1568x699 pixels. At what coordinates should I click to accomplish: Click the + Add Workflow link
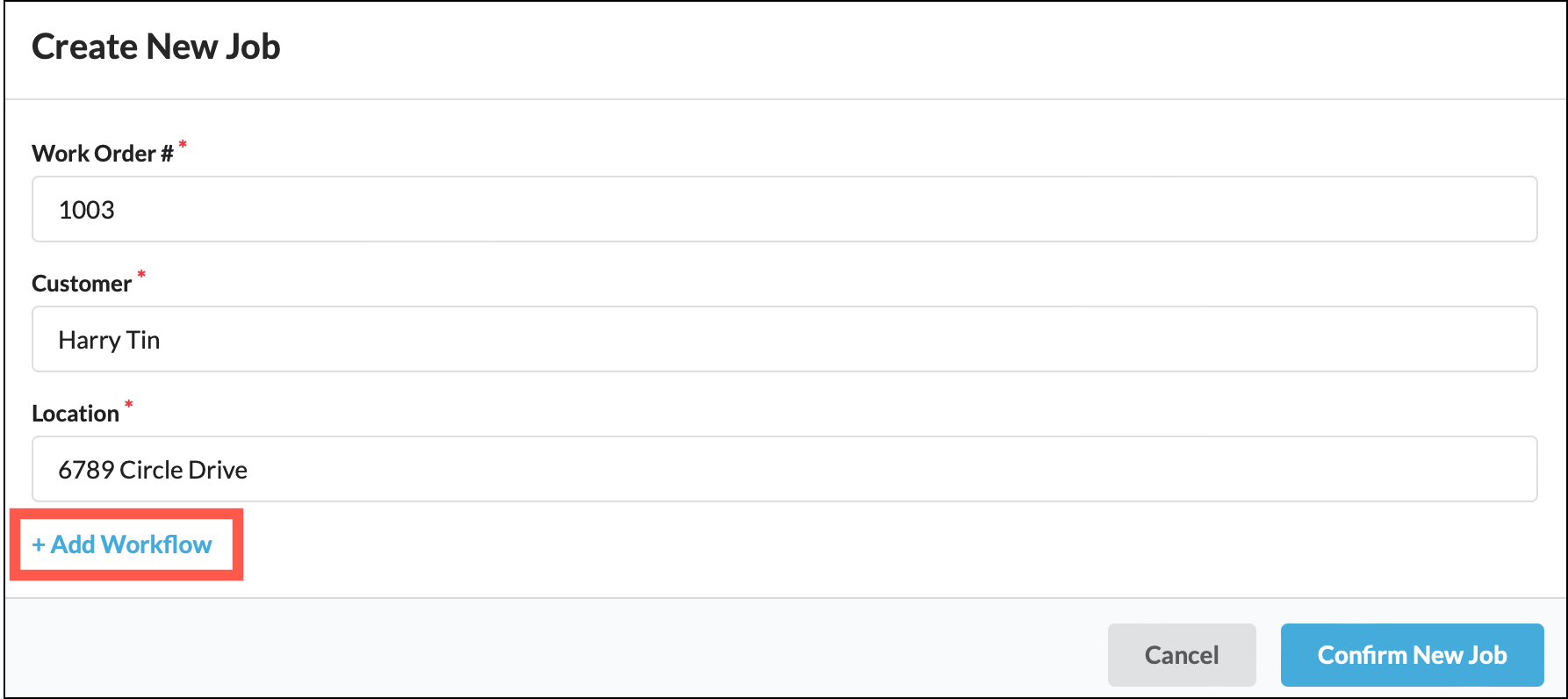(122, 544)
